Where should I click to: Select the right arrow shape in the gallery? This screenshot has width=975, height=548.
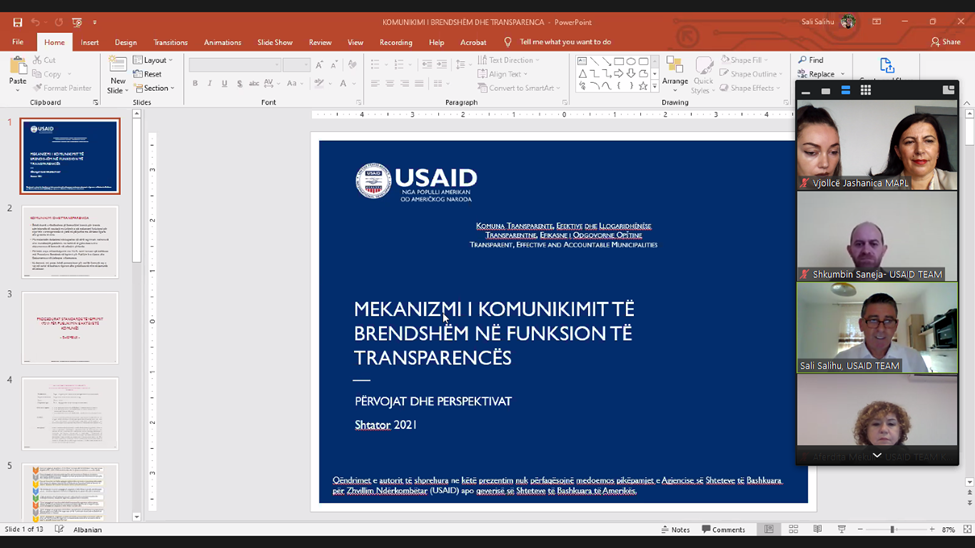tap(619, 73)
